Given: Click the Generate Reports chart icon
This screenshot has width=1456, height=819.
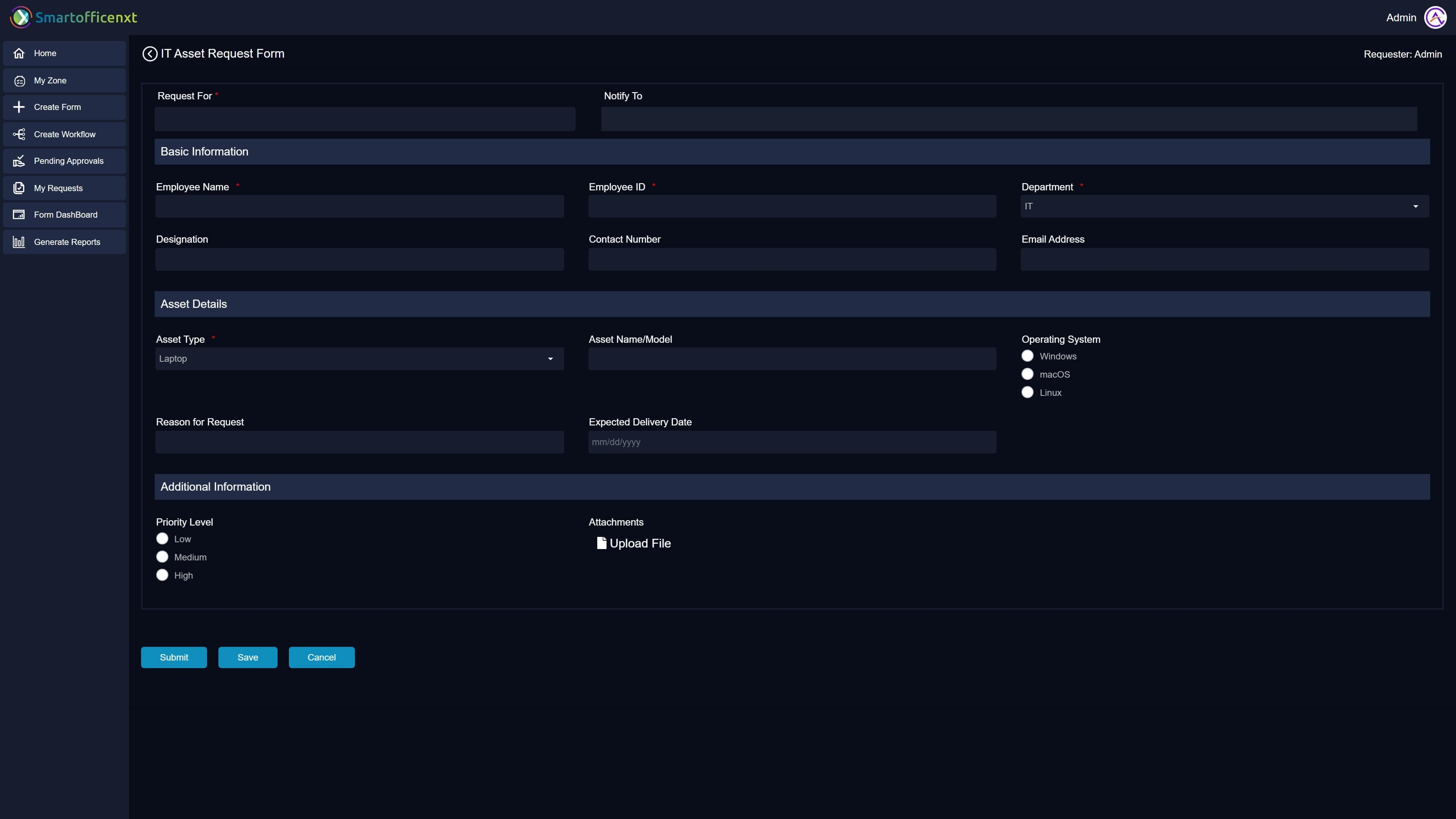Looking at the screenshot, I should 19,242.
